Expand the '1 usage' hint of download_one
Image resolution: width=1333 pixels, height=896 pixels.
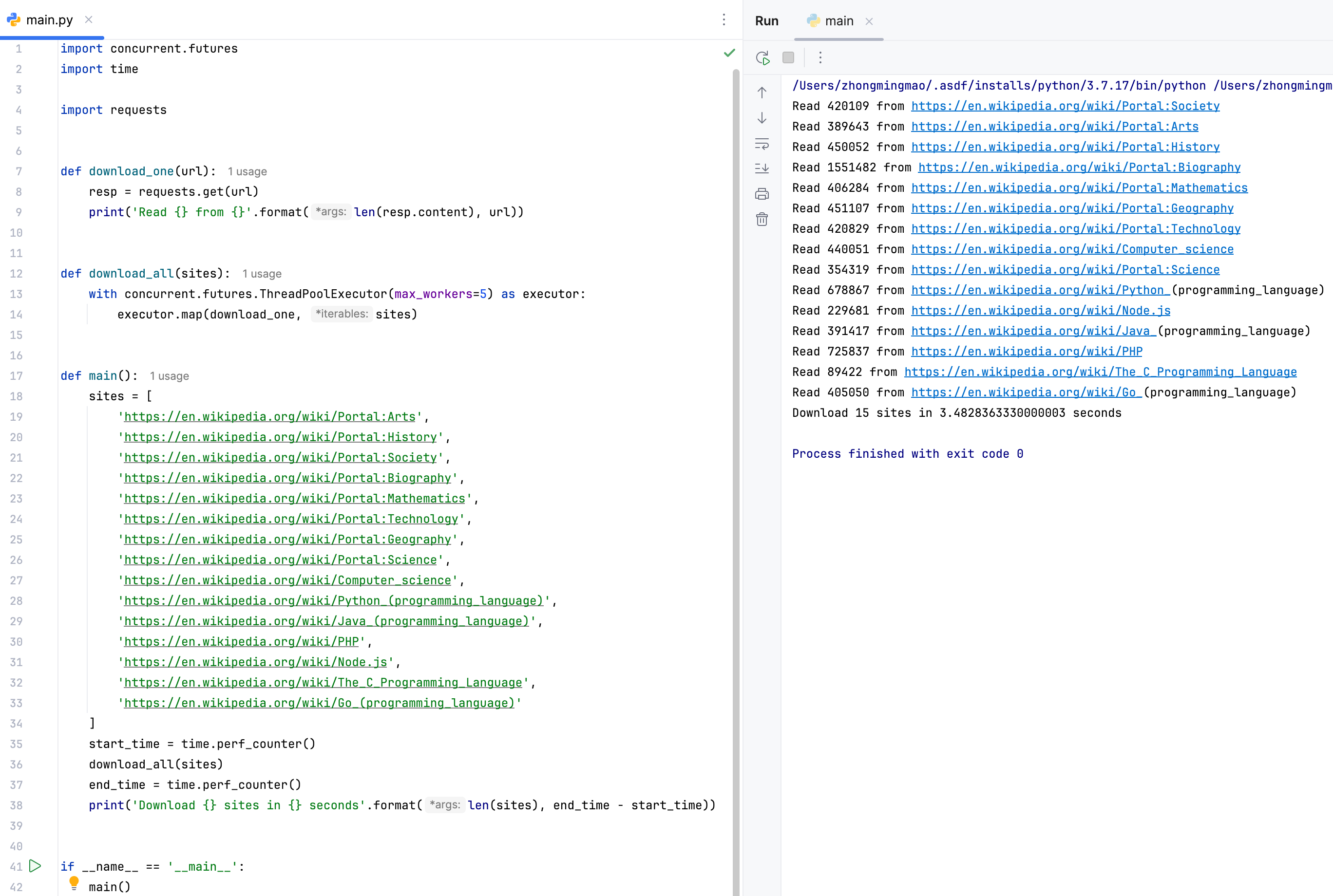tap(247, 171)
